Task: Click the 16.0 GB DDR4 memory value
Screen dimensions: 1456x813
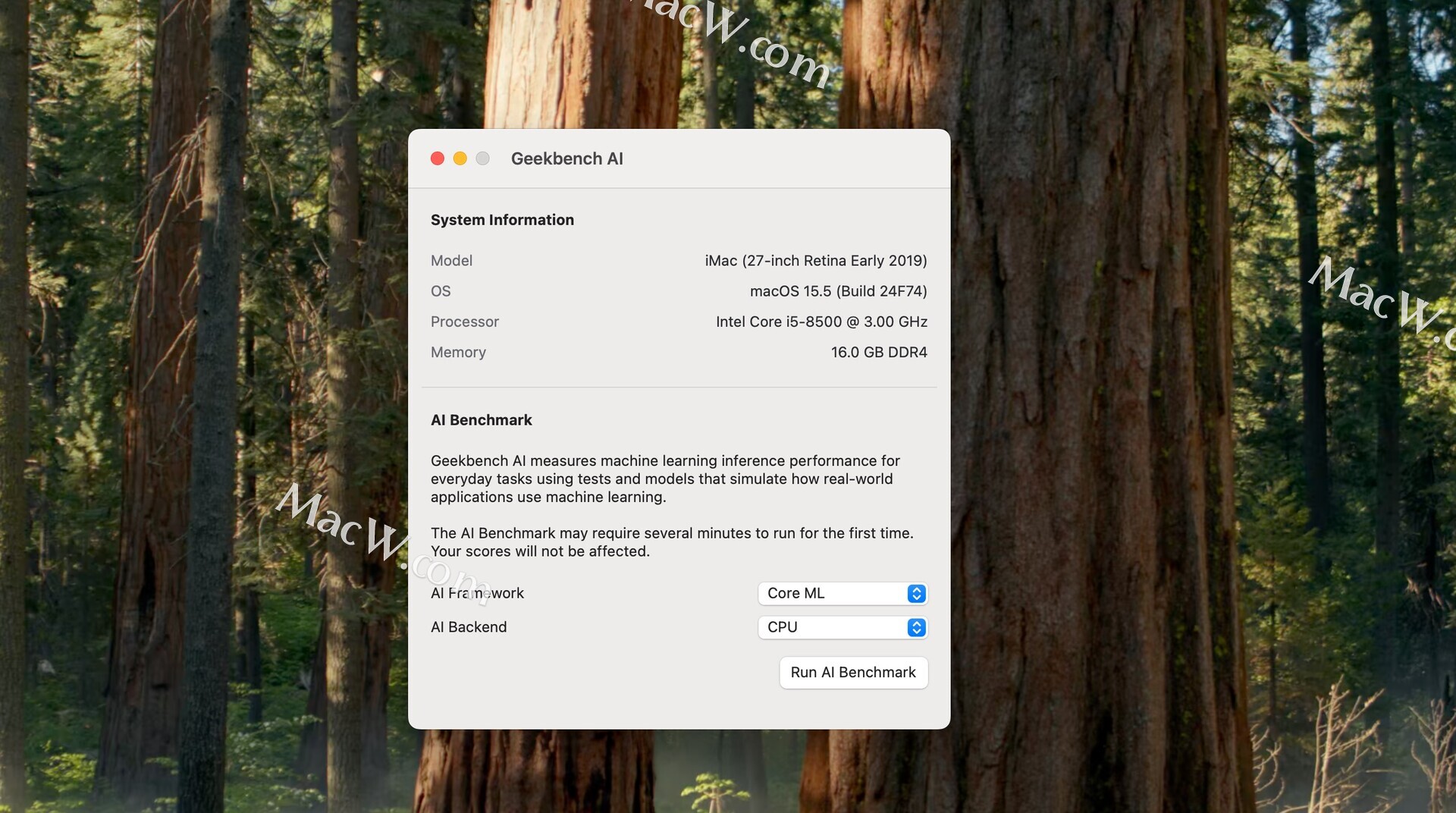Action: click(x=879, y=353)
